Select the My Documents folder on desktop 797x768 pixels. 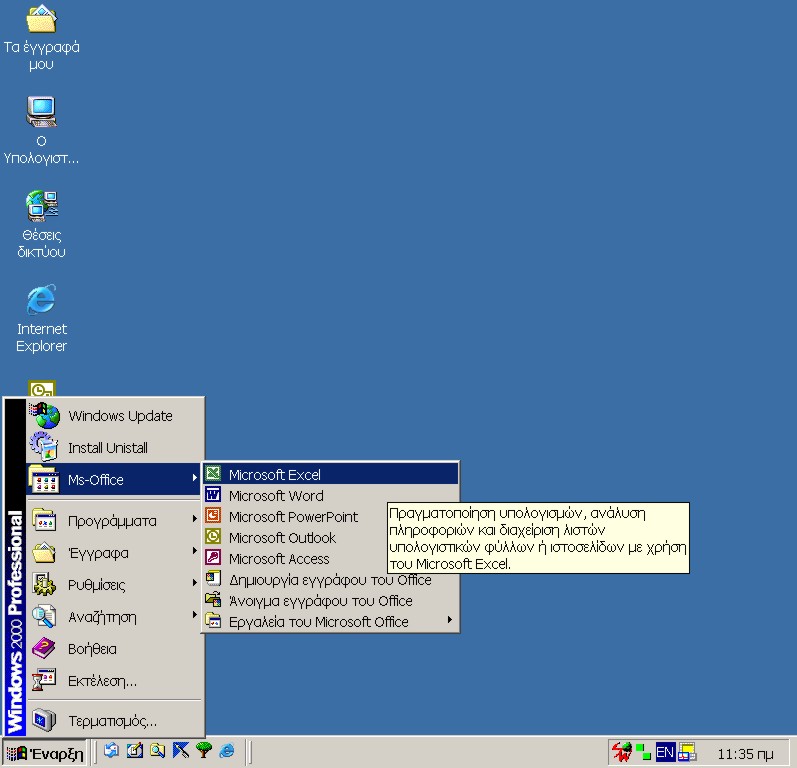tap(41, 20)
